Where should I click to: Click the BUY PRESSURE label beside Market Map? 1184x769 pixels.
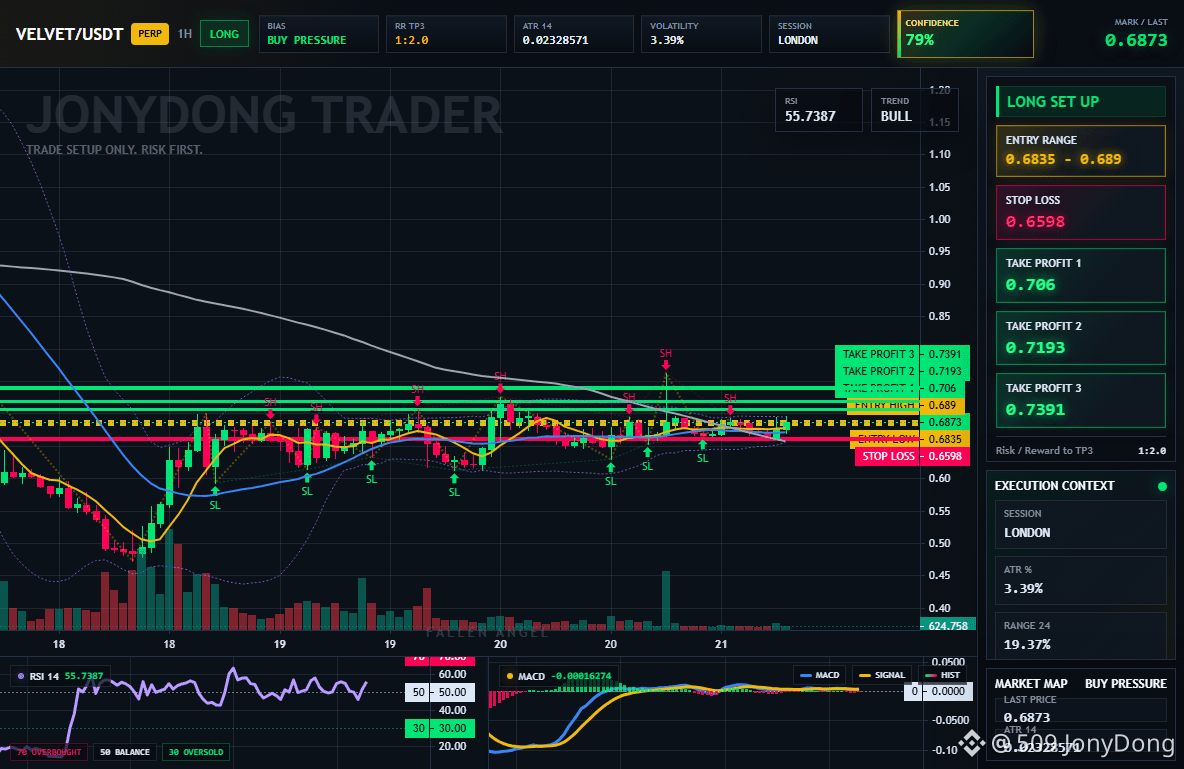1126,684
